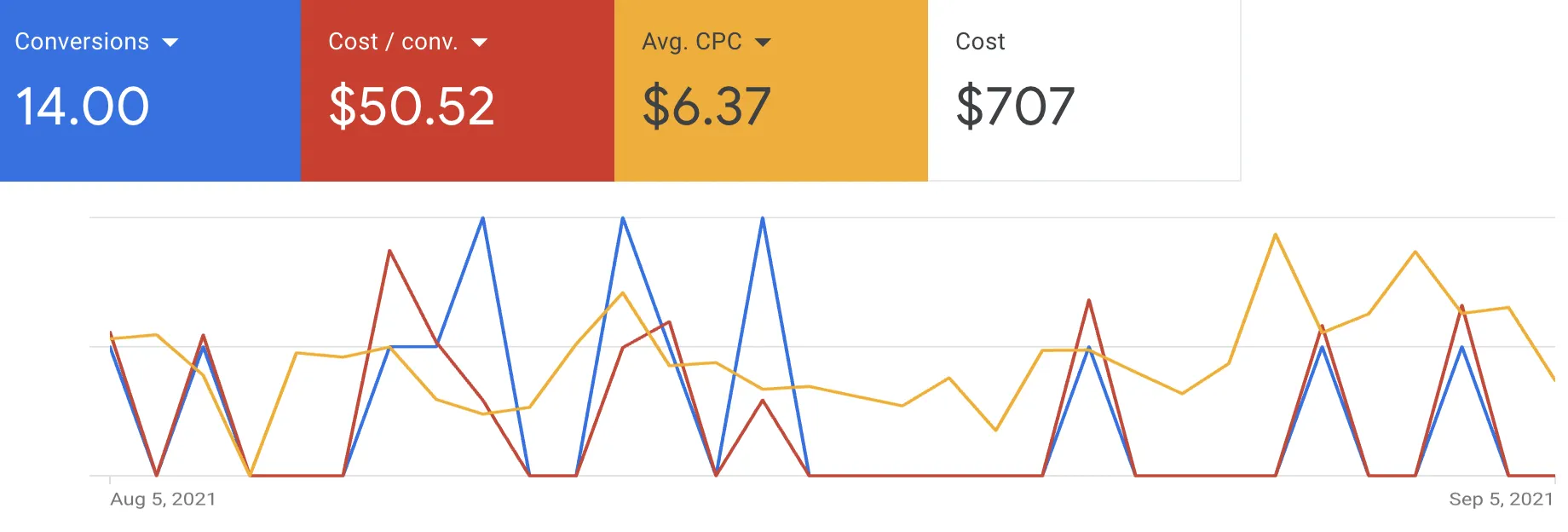Click the first blue peak at chart top
Viewport: 1568px width, 532px height.
tap(483, 218)
